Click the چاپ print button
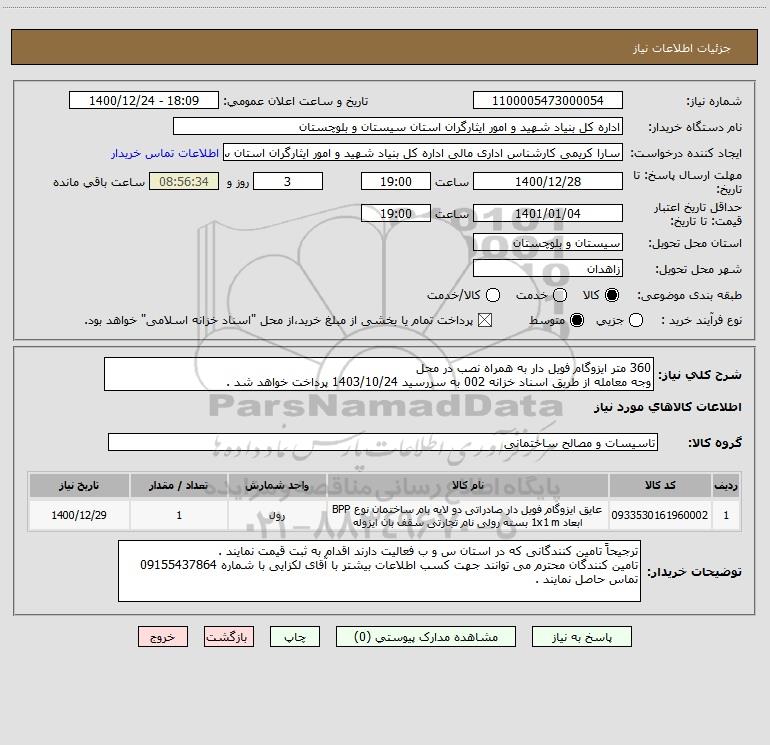Screen dimensions: 770x745 click(x=295, y=637)
